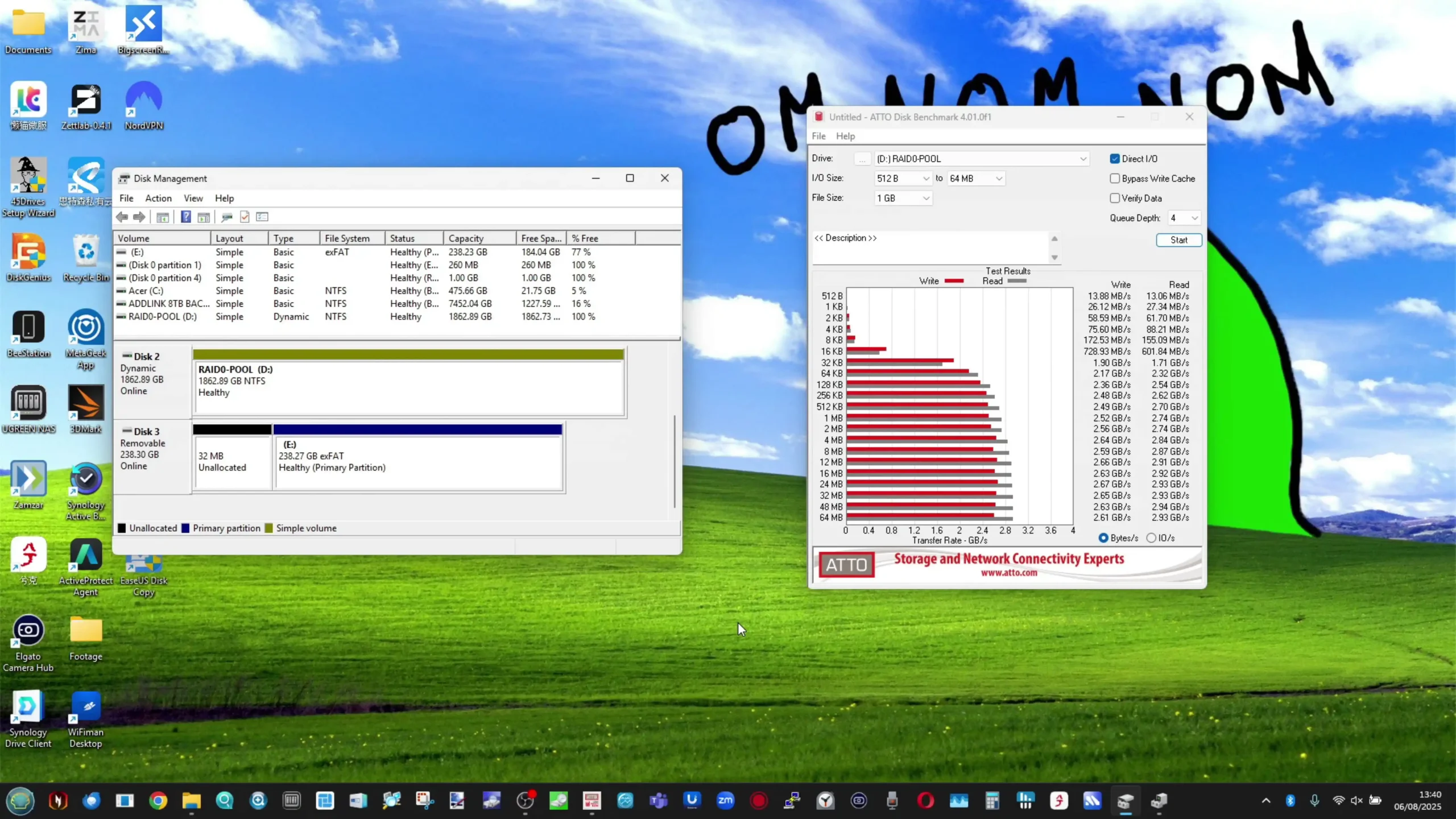Click the Description scroll down arrow

pos(1054,258)
